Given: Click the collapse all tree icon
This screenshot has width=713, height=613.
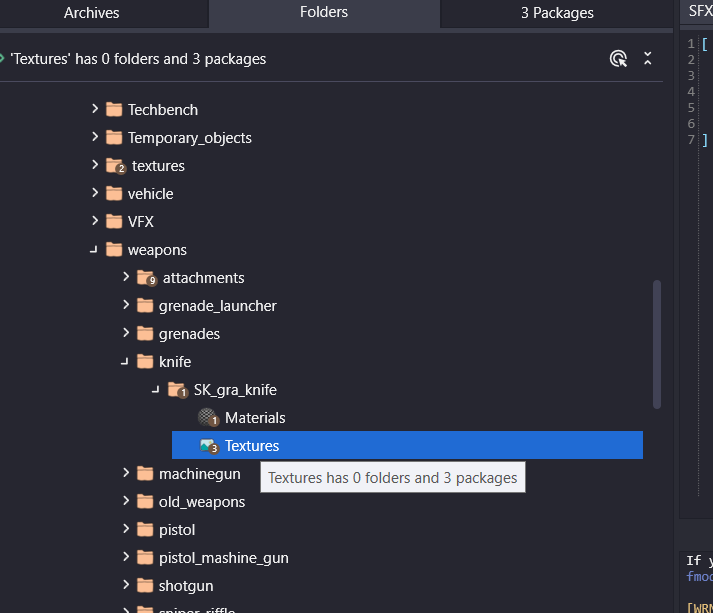Looking at the screenshot, I should click(x=648, y=59).
